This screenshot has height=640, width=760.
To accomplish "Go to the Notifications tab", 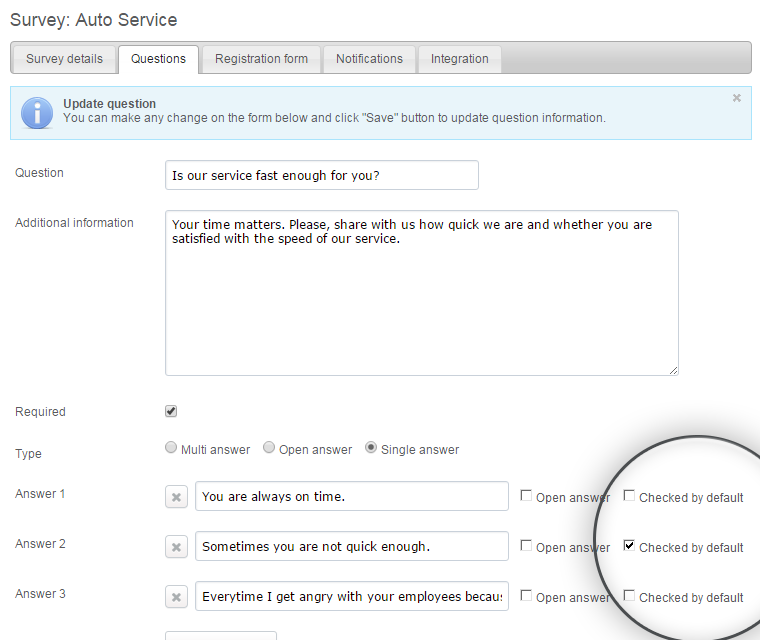I will (x=369, y=59).
